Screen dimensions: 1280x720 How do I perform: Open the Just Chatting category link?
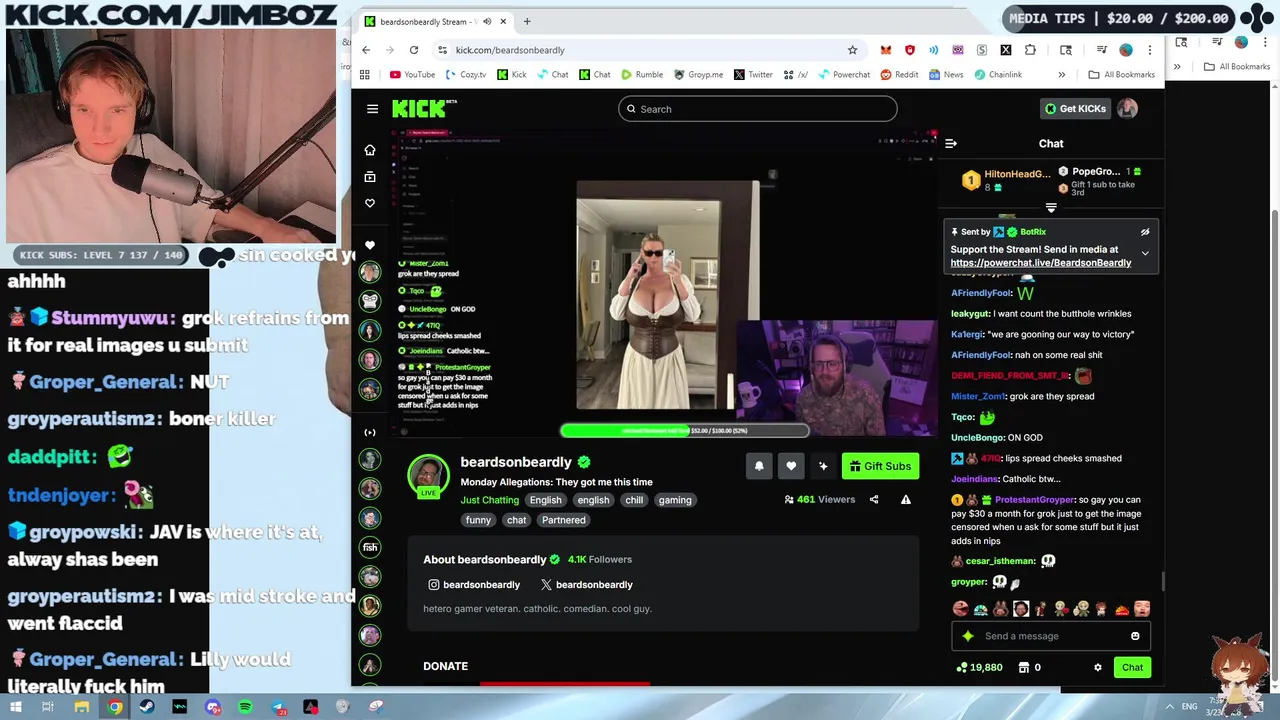[x=489, y=500]
